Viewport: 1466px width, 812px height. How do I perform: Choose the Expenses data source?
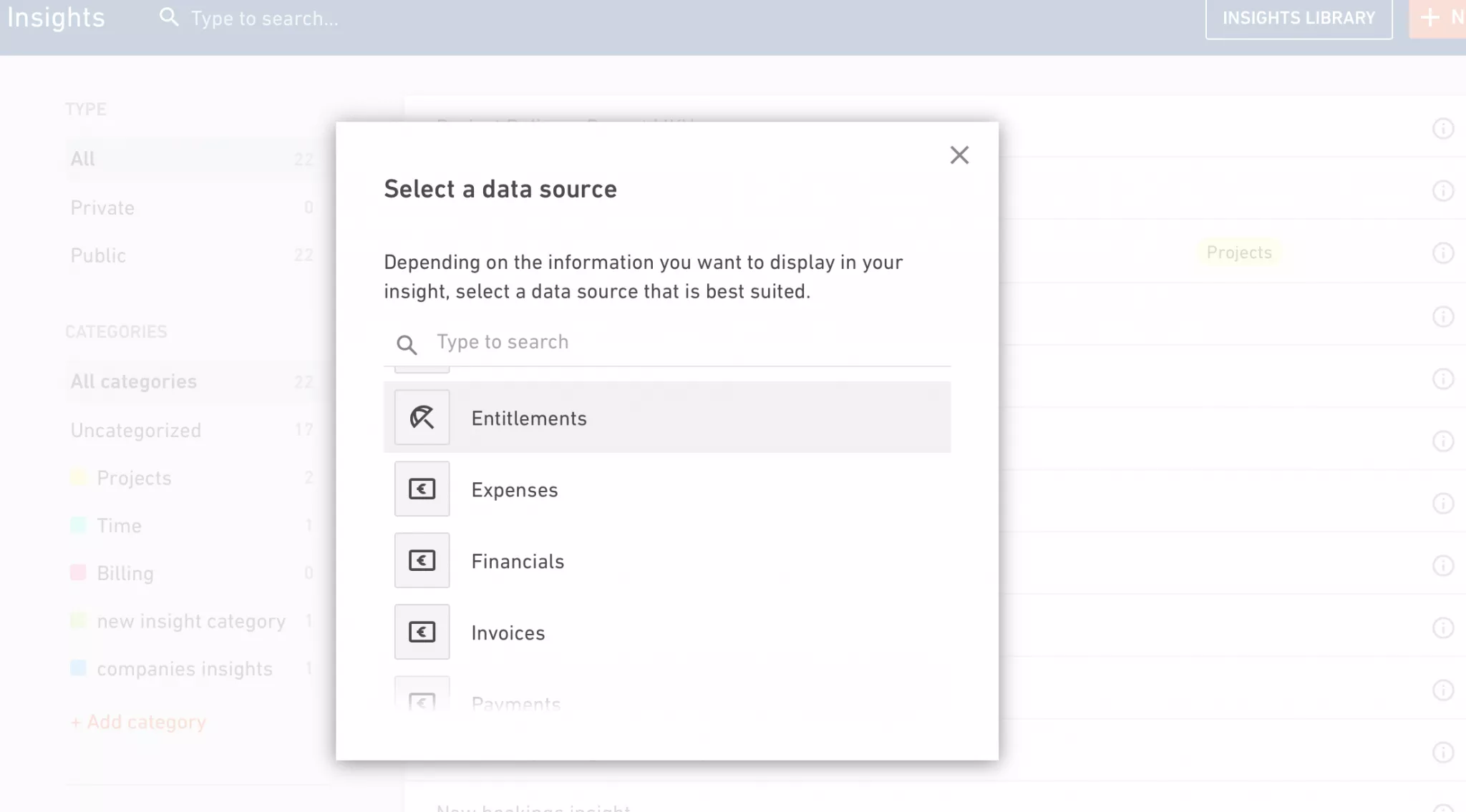pyautogui.click(x=667, y=489)
